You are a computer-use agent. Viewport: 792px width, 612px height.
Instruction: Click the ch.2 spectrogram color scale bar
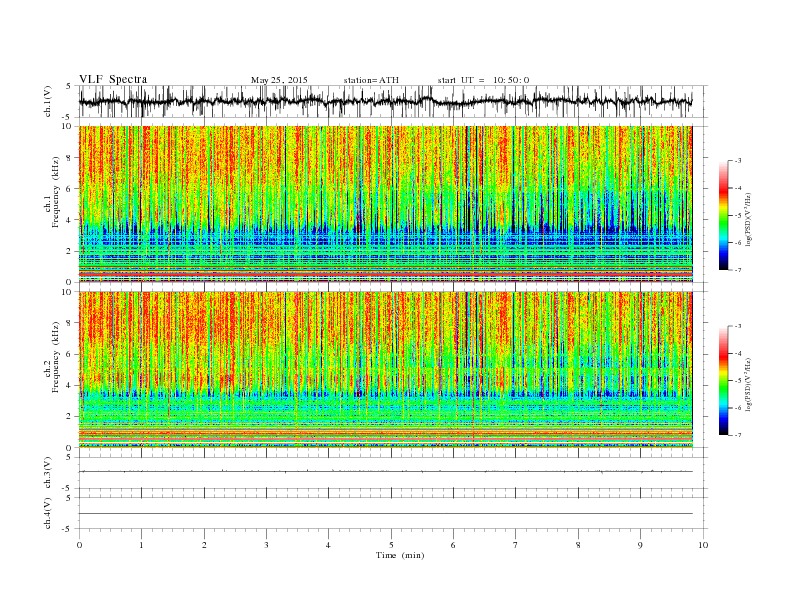(724, 381)
